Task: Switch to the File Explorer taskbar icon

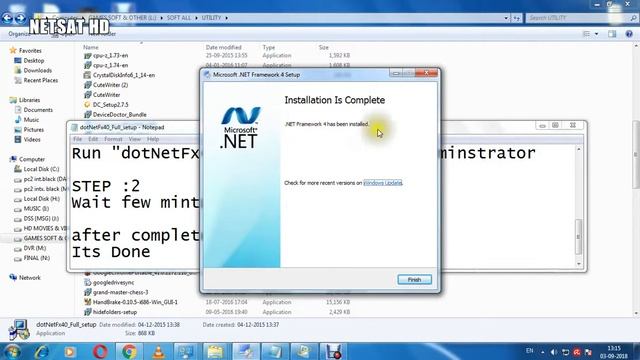Action: [x=215, y=351]
